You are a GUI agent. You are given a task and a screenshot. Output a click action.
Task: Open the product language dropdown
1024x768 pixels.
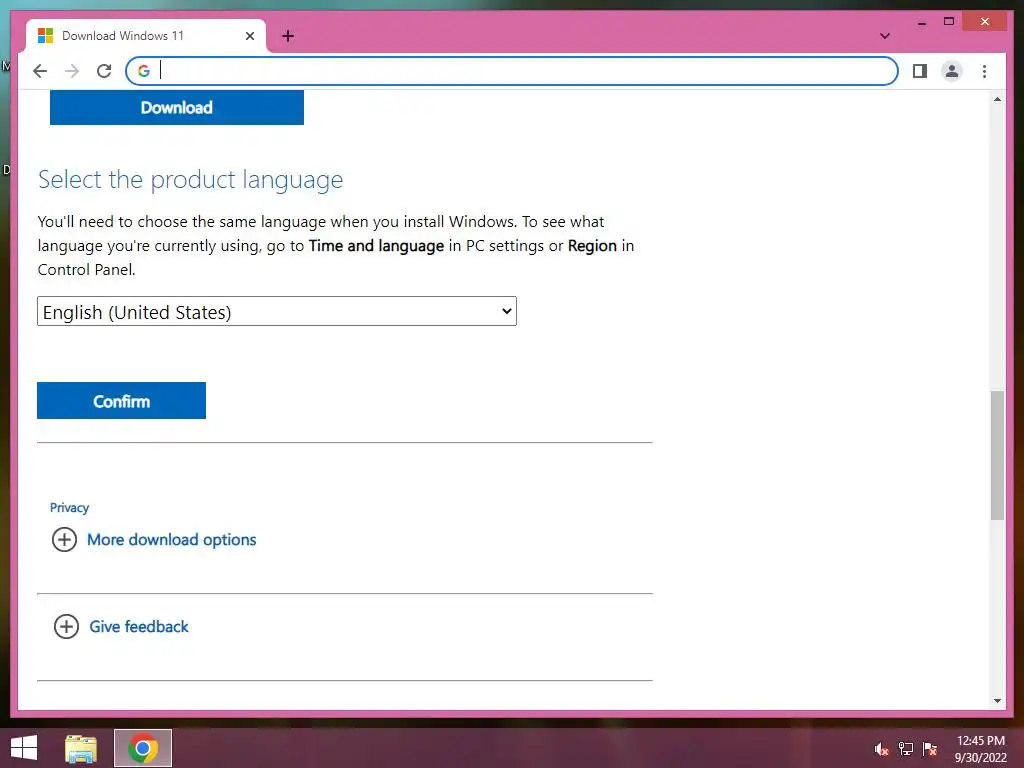[277, 312]
